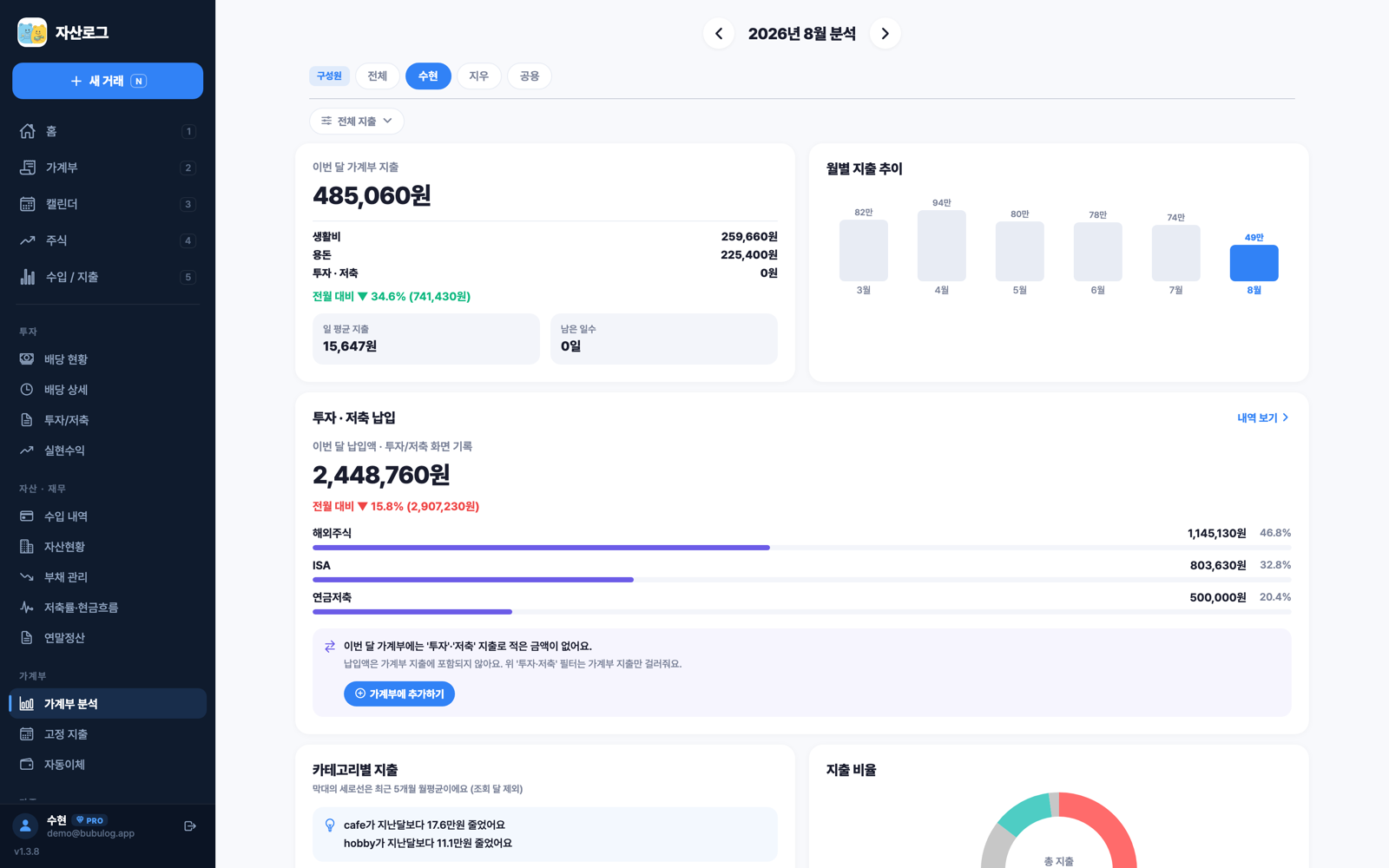
Task: Click the 3월 bar in monthly chart
Action: [864, 250]
